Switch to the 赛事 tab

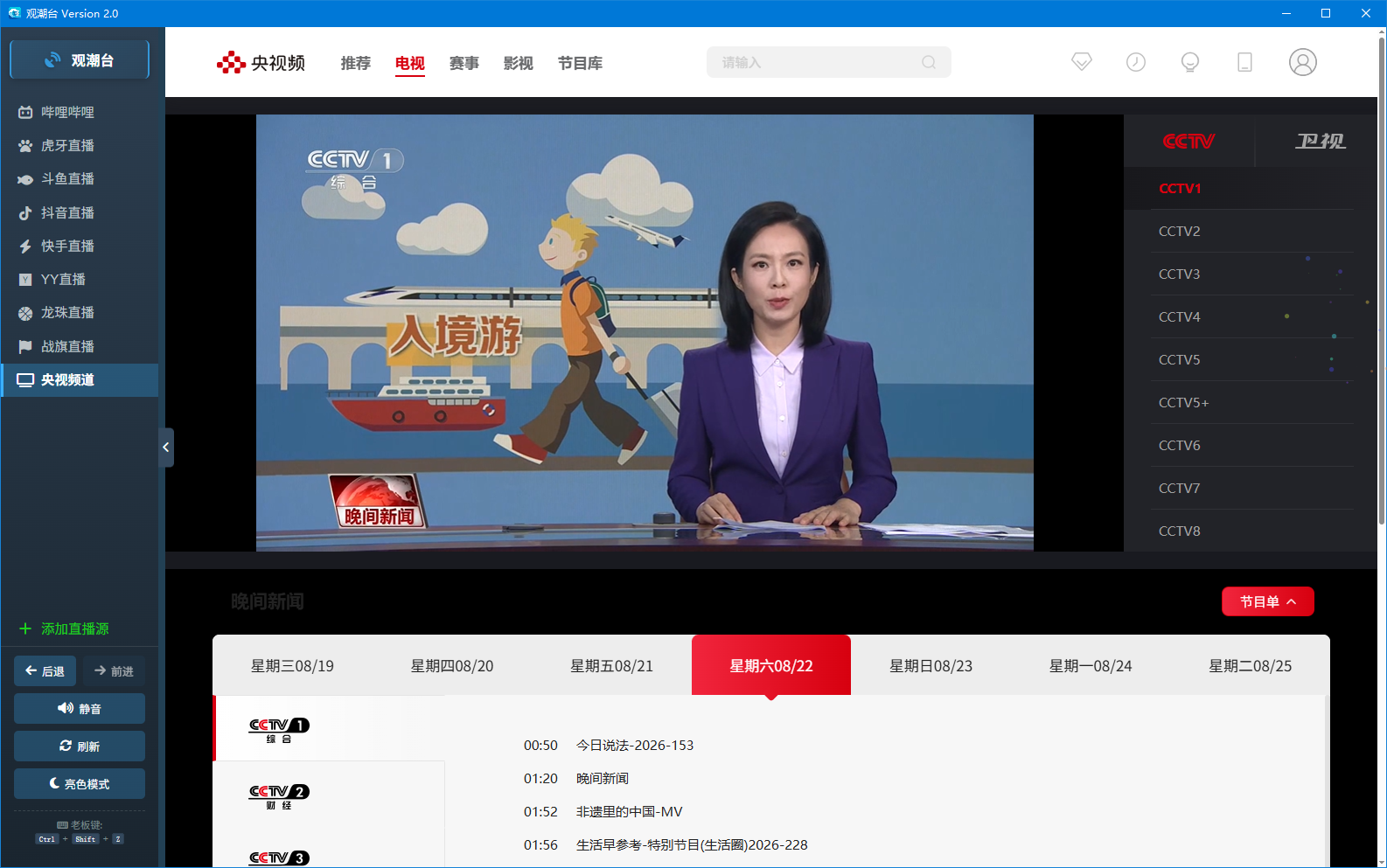click(x=464, y=63)
